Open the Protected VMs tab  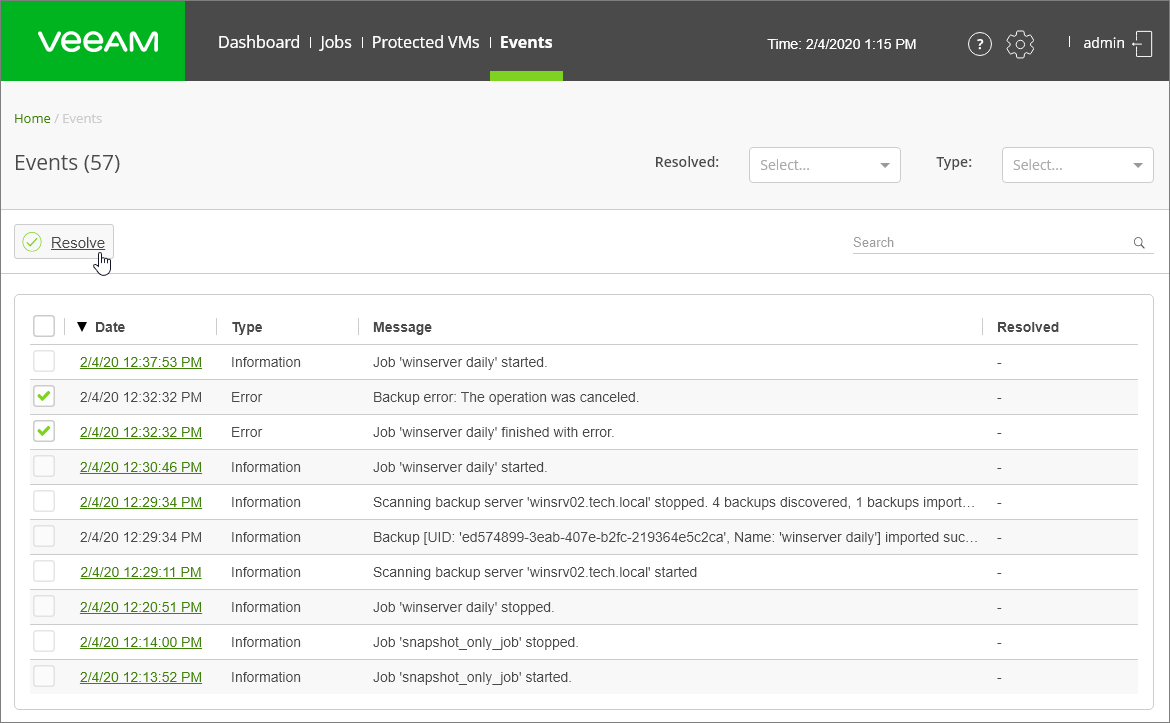pos(426,42)
